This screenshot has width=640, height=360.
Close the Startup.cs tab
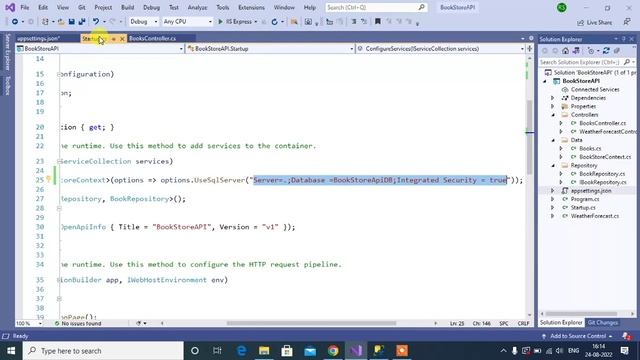[x=122, y=39]
